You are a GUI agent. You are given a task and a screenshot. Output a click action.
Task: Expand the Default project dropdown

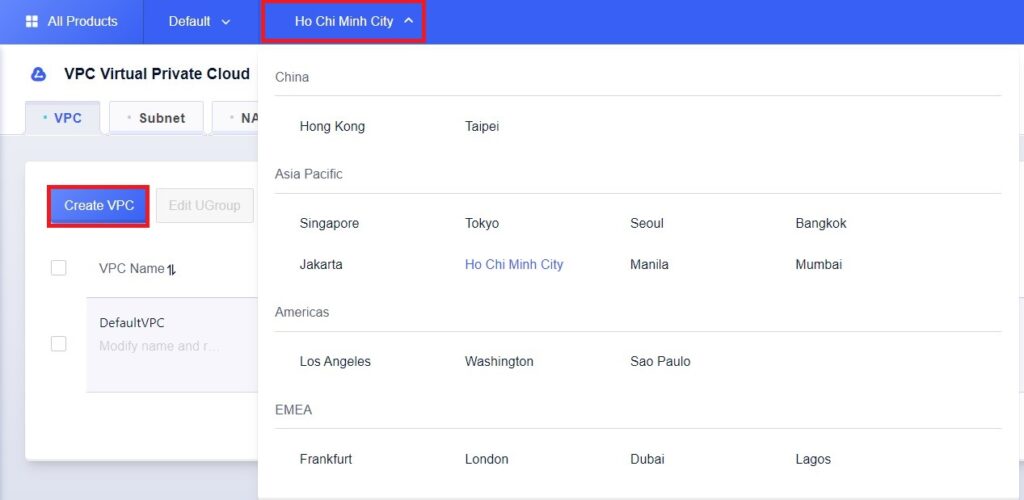pos(199,22)
